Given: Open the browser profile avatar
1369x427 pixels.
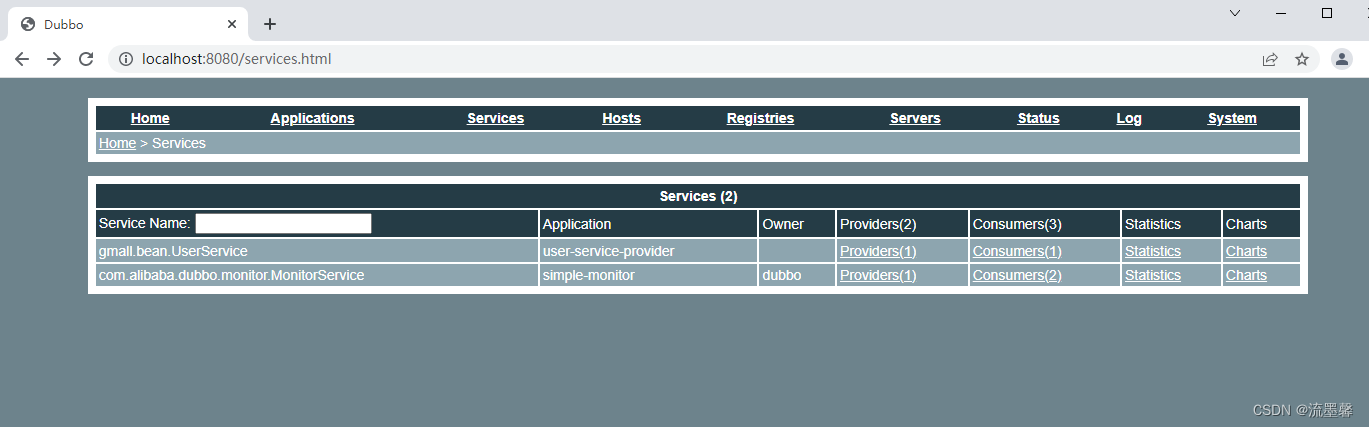Looking at the screenshot, I should click(x=1342, y=59).
